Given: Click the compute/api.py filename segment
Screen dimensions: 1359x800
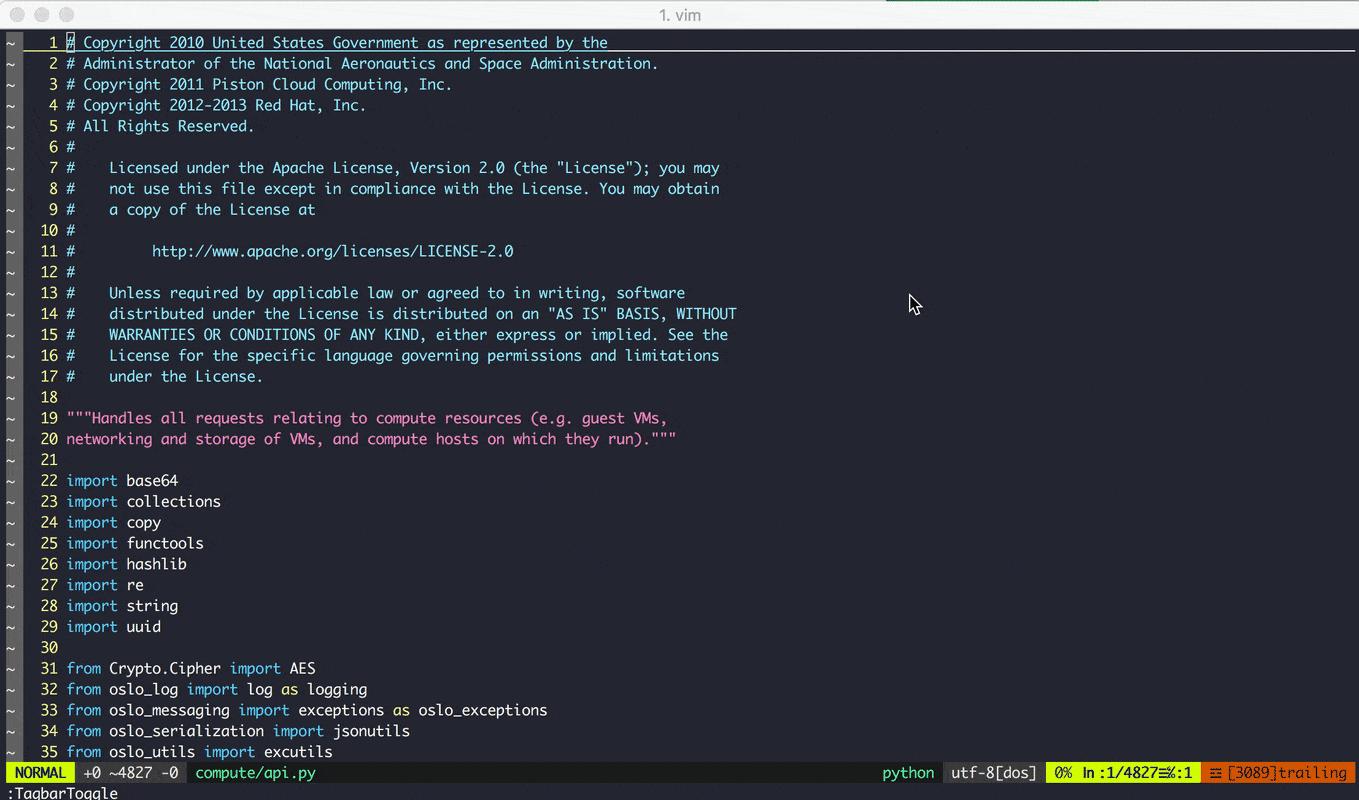Looking at the screenshot, I should point(255,772).
